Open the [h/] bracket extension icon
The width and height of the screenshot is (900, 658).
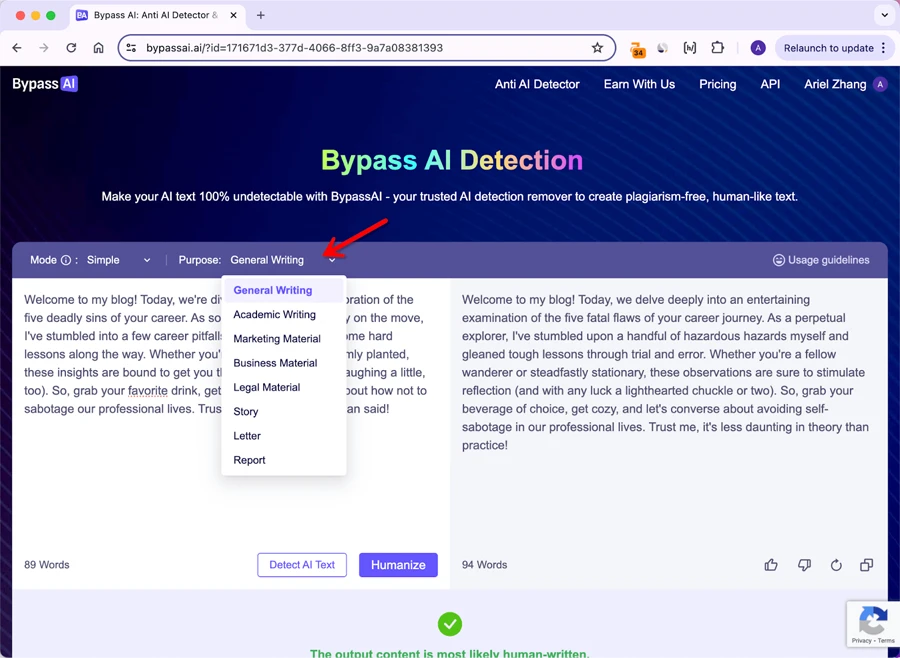[690, 48]
